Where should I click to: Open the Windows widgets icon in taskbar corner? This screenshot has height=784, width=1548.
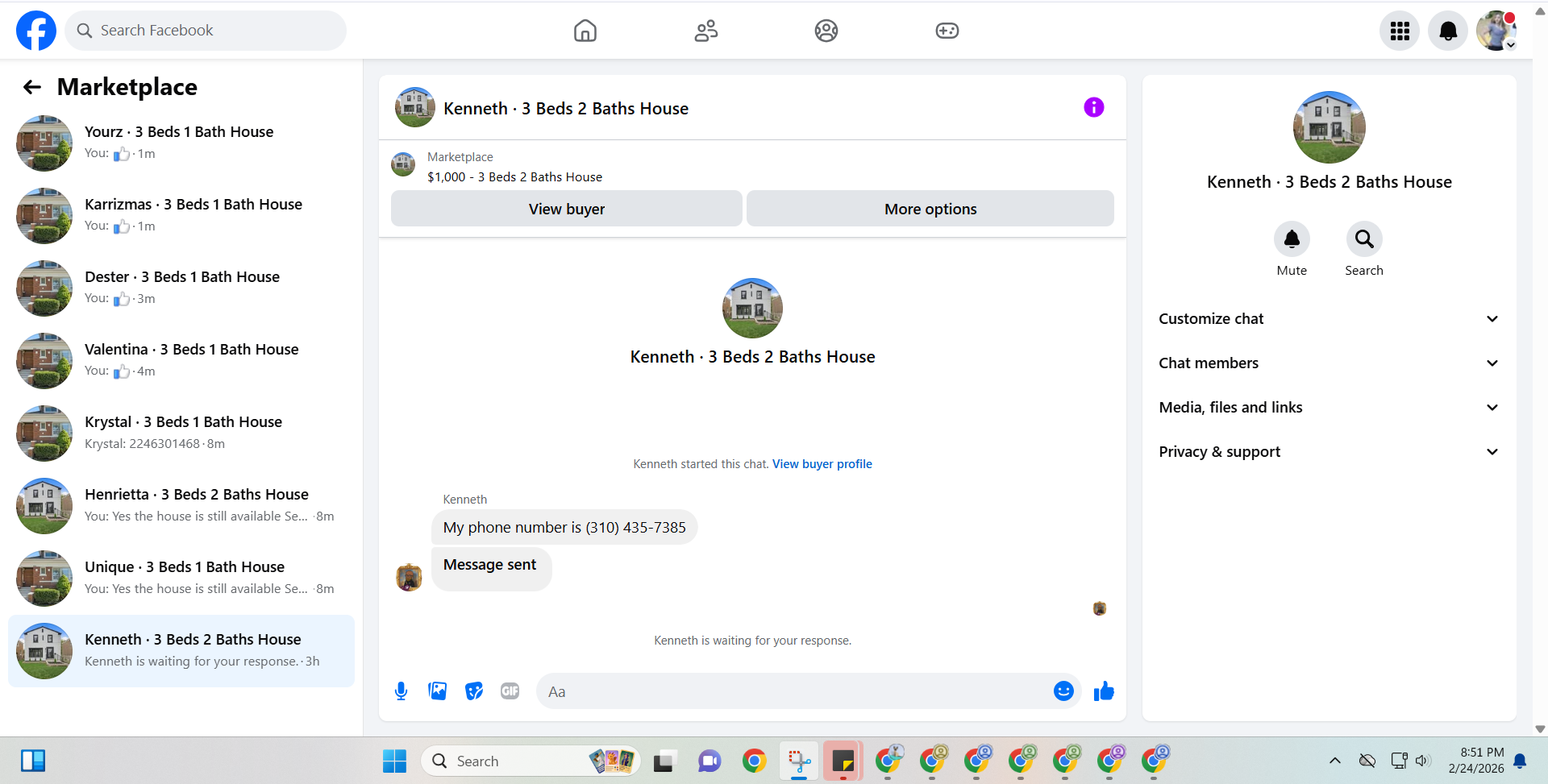coord(33,761)
